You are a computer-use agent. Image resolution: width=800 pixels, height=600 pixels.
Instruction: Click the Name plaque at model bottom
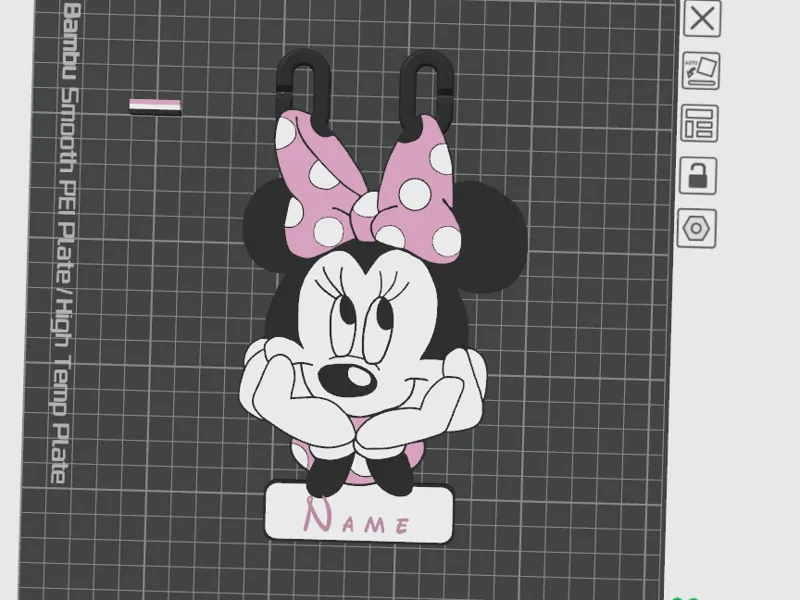click(359, 513)
